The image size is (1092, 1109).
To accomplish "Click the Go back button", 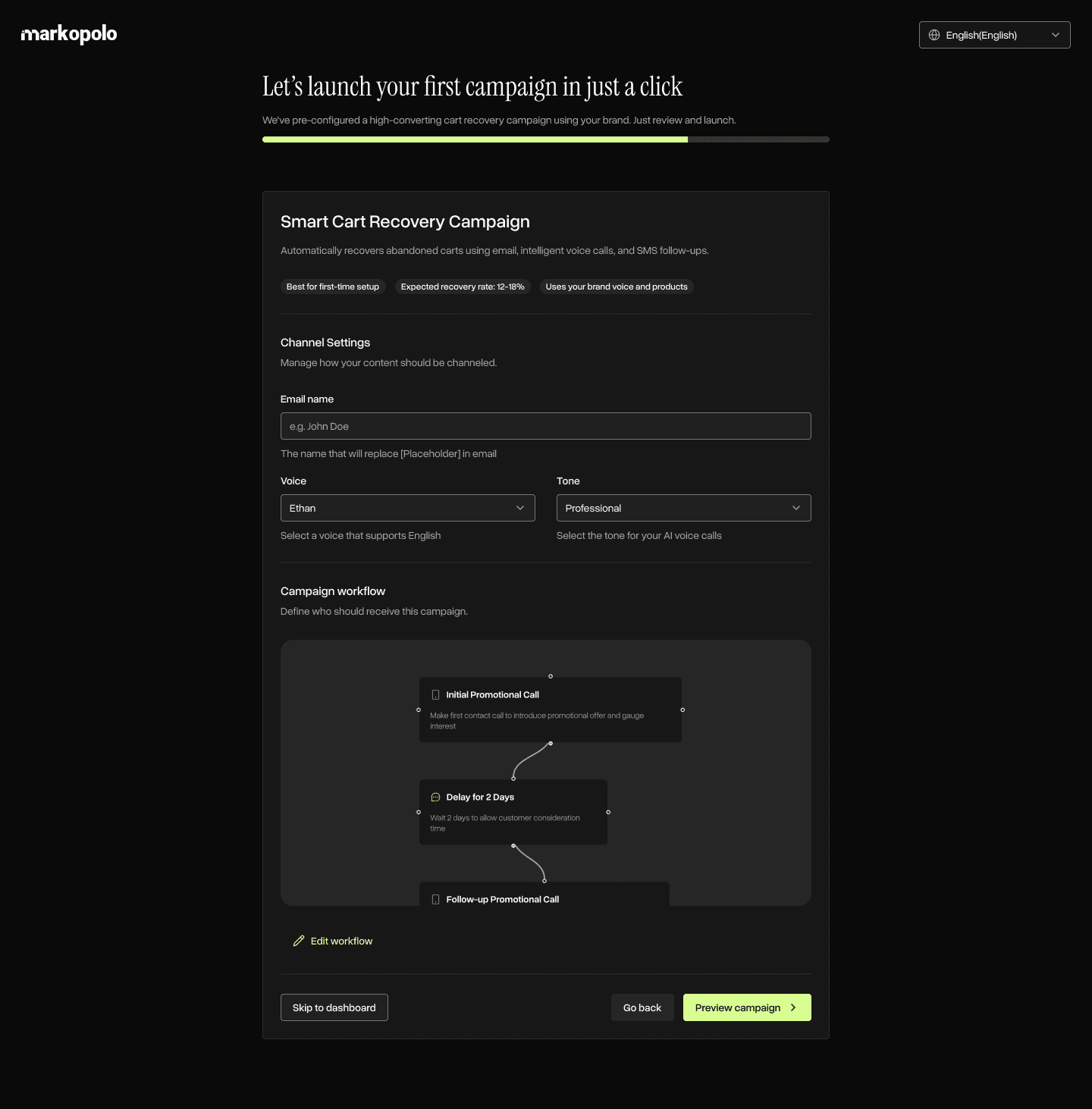I will tap(642, 1007).
